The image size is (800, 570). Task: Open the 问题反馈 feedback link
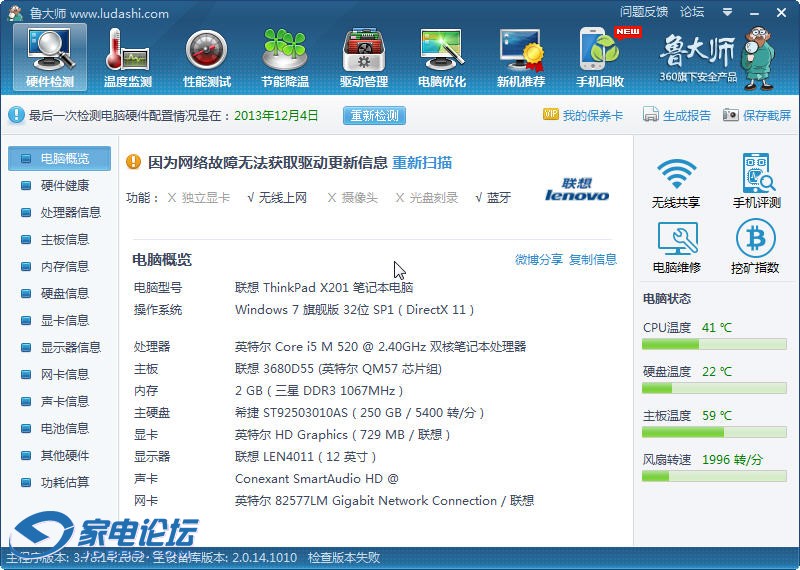[644, 11]
